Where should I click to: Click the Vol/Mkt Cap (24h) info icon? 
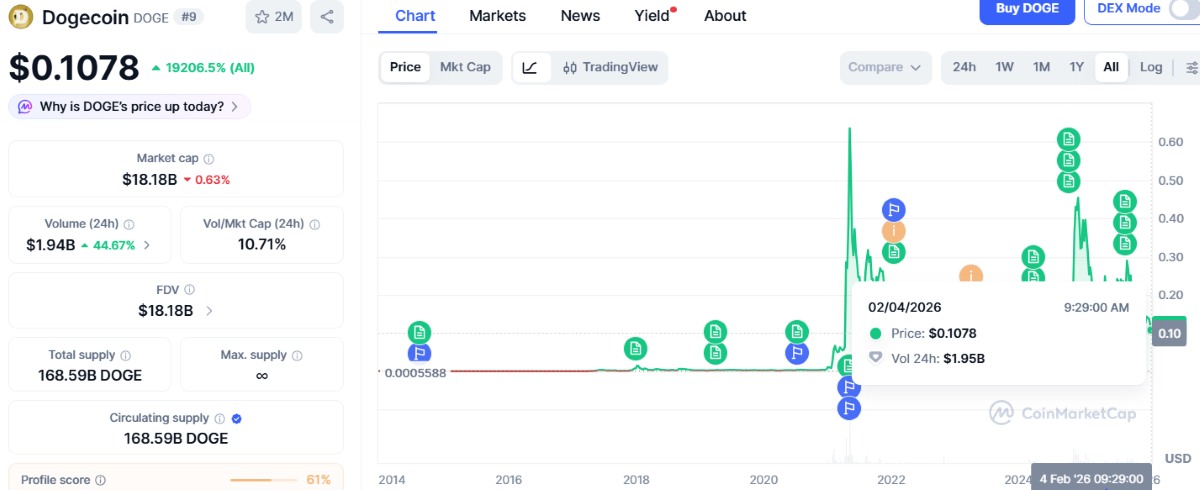(315, 225)
